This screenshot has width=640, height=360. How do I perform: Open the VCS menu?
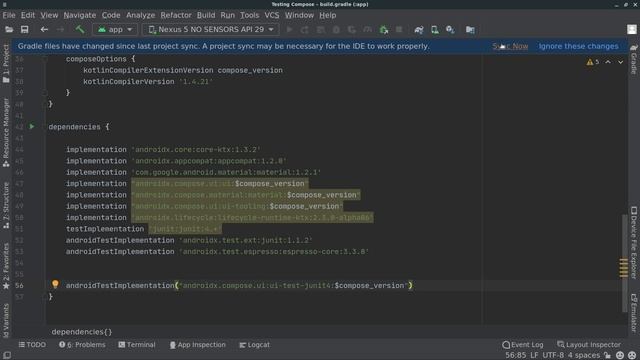[272, 15]
